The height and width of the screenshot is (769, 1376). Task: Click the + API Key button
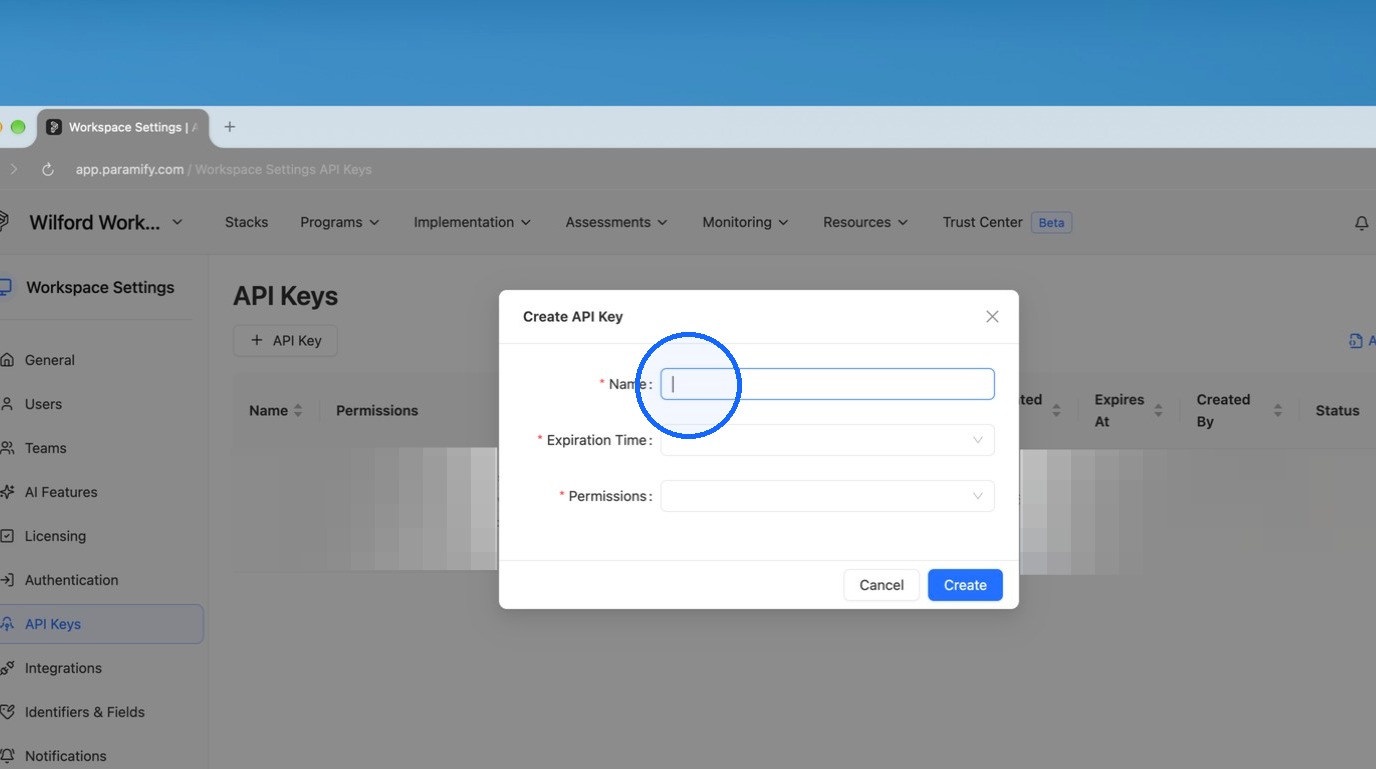[x=285, y=340]
